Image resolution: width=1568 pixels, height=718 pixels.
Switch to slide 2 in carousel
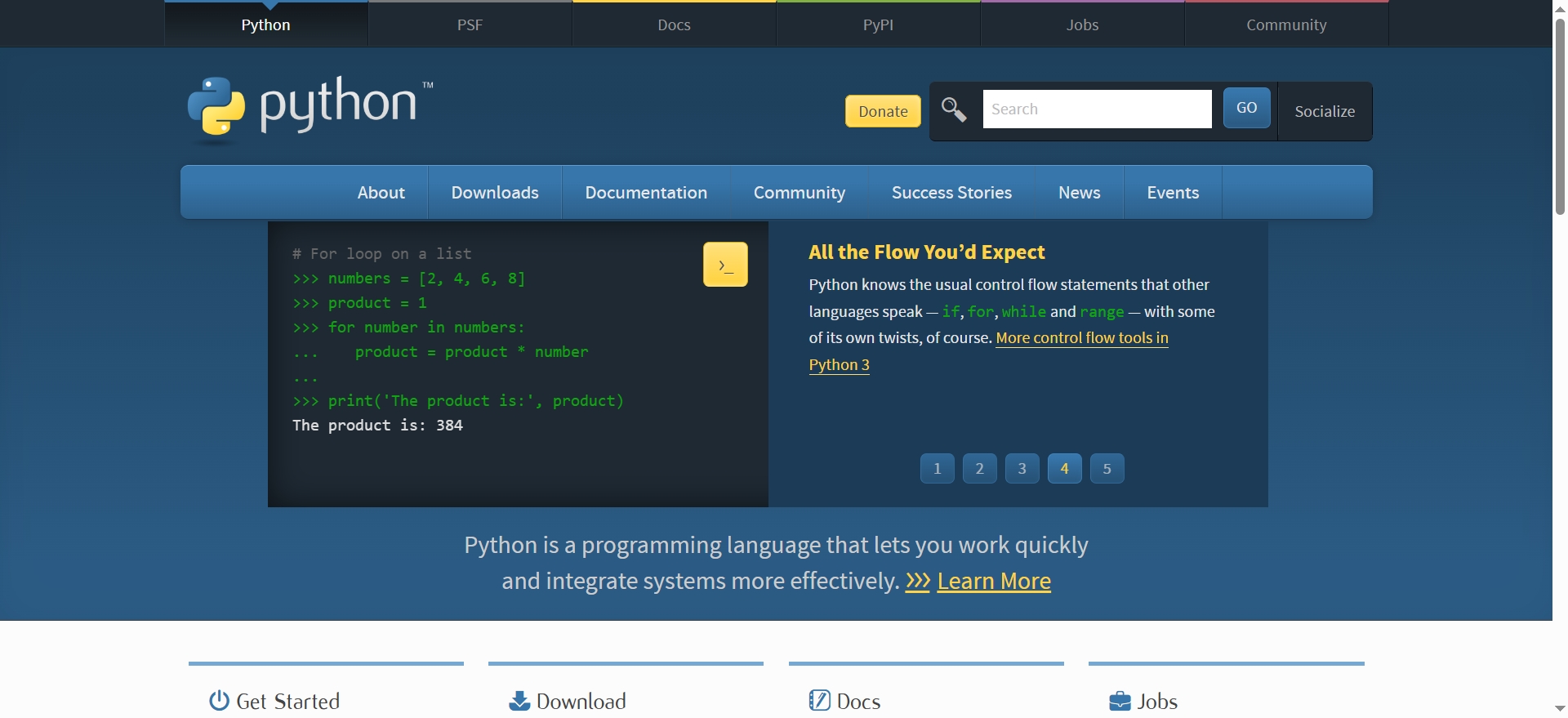pos(979,469)
